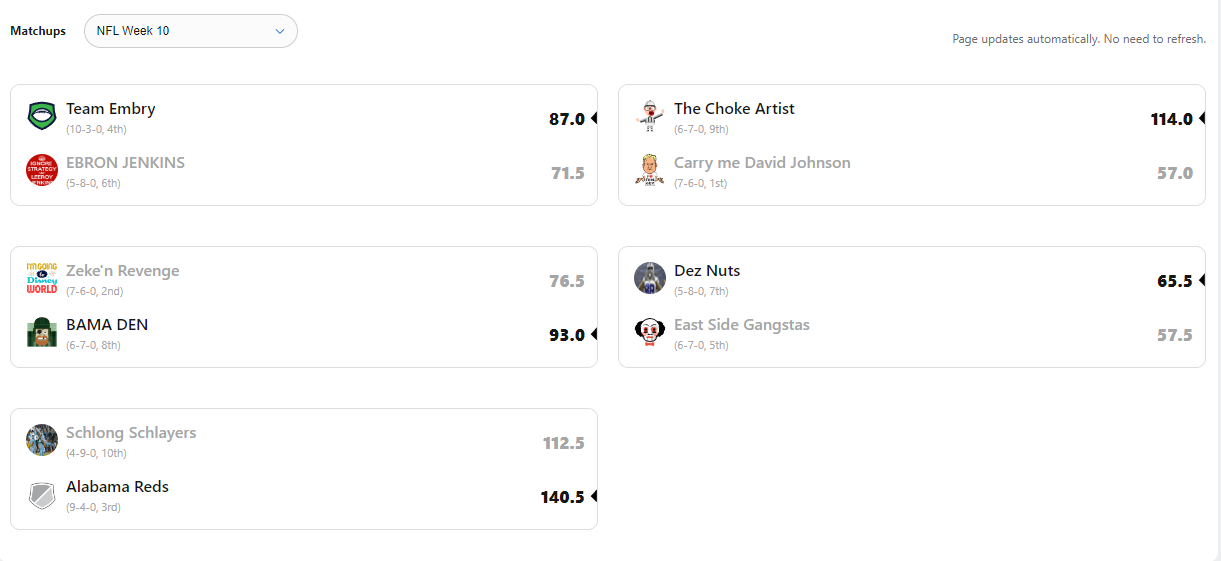
Task: Open Schlong Schlayers team name link
Action: [x=131, y=433]
